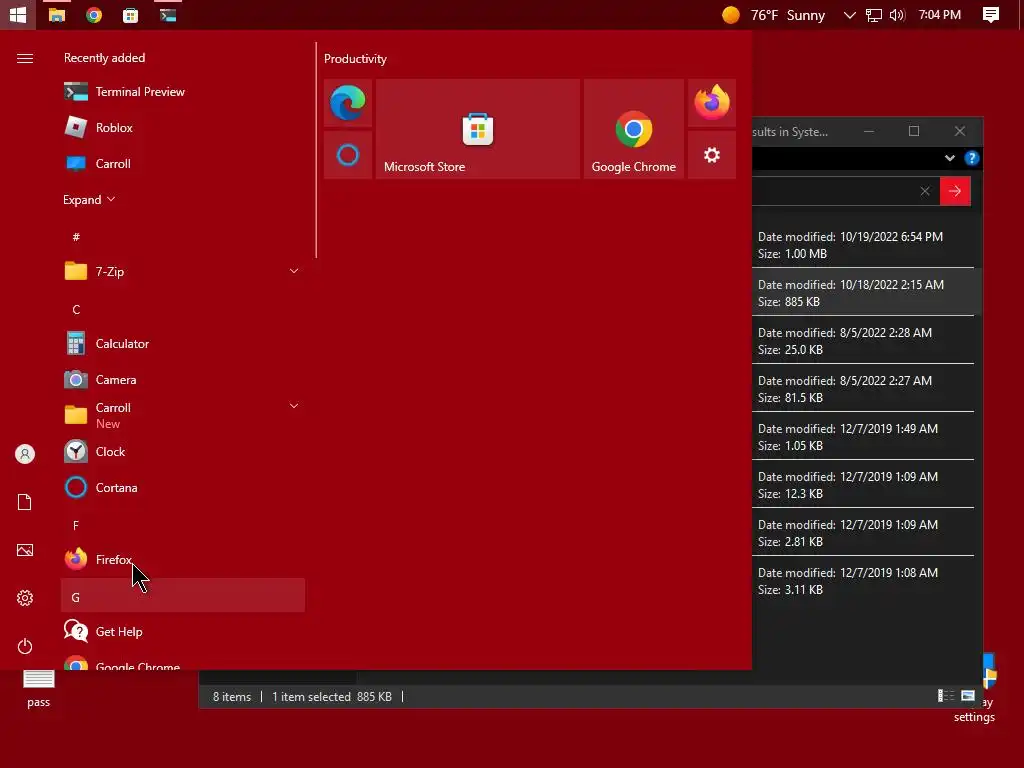Screen dimensions: 1024x768
Task: Click the weather 76°F Sunny widget
Action: [773, 14]
